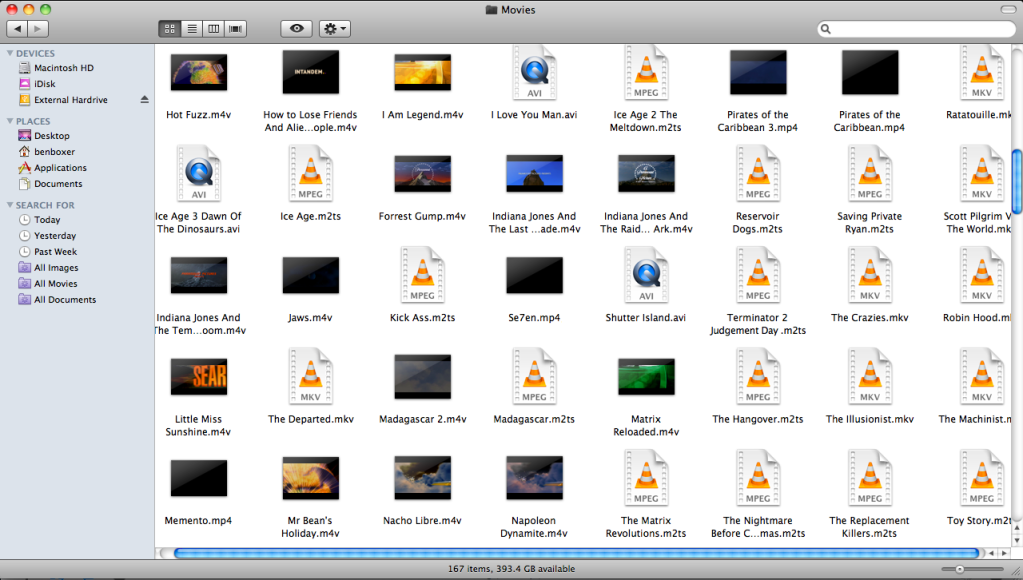Viewport: 1023px width, 580px height.
Task: Switch to column view mode
Action: (213, 29)
